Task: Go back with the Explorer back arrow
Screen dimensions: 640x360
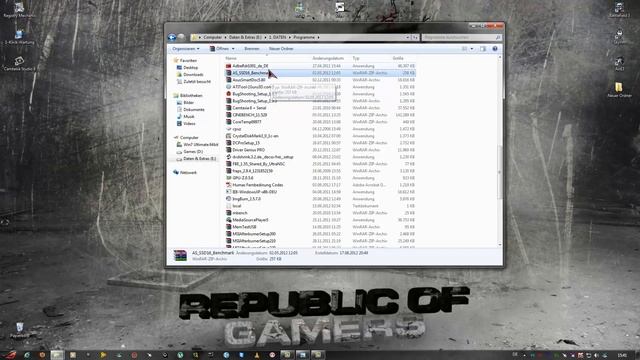Action: [x=172, y=37]
